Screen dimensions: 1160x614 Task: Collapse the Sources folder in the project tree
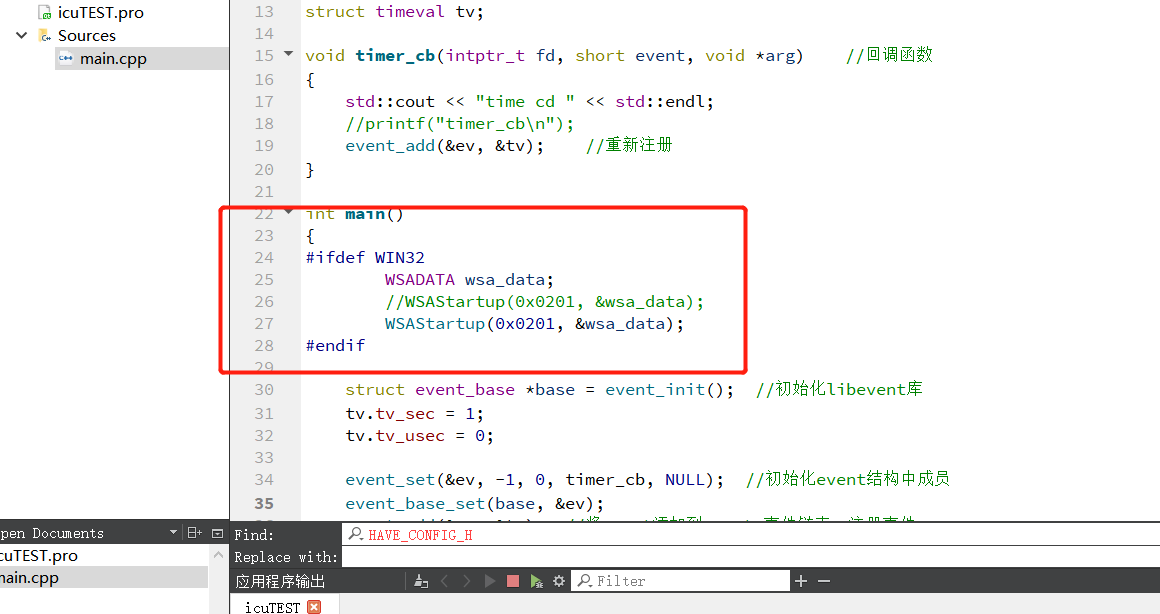click(20, 33)
